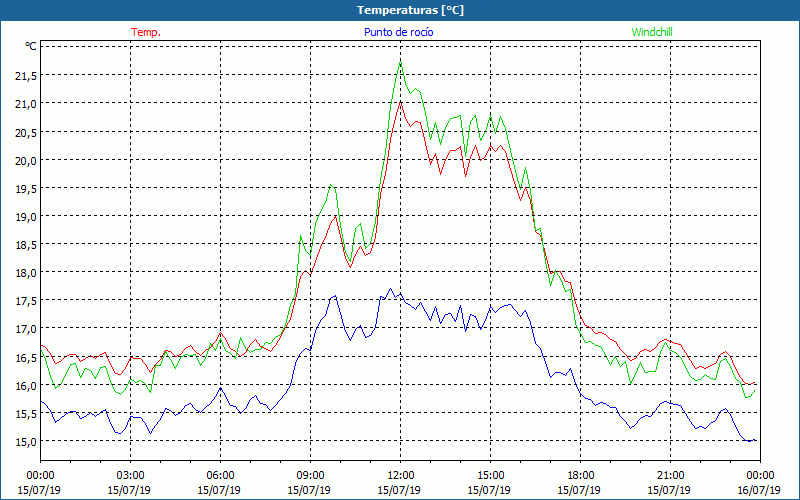Click the 17,0 y-axis value
This screenshot has height=500, width=800.
[x=26, y=329]
